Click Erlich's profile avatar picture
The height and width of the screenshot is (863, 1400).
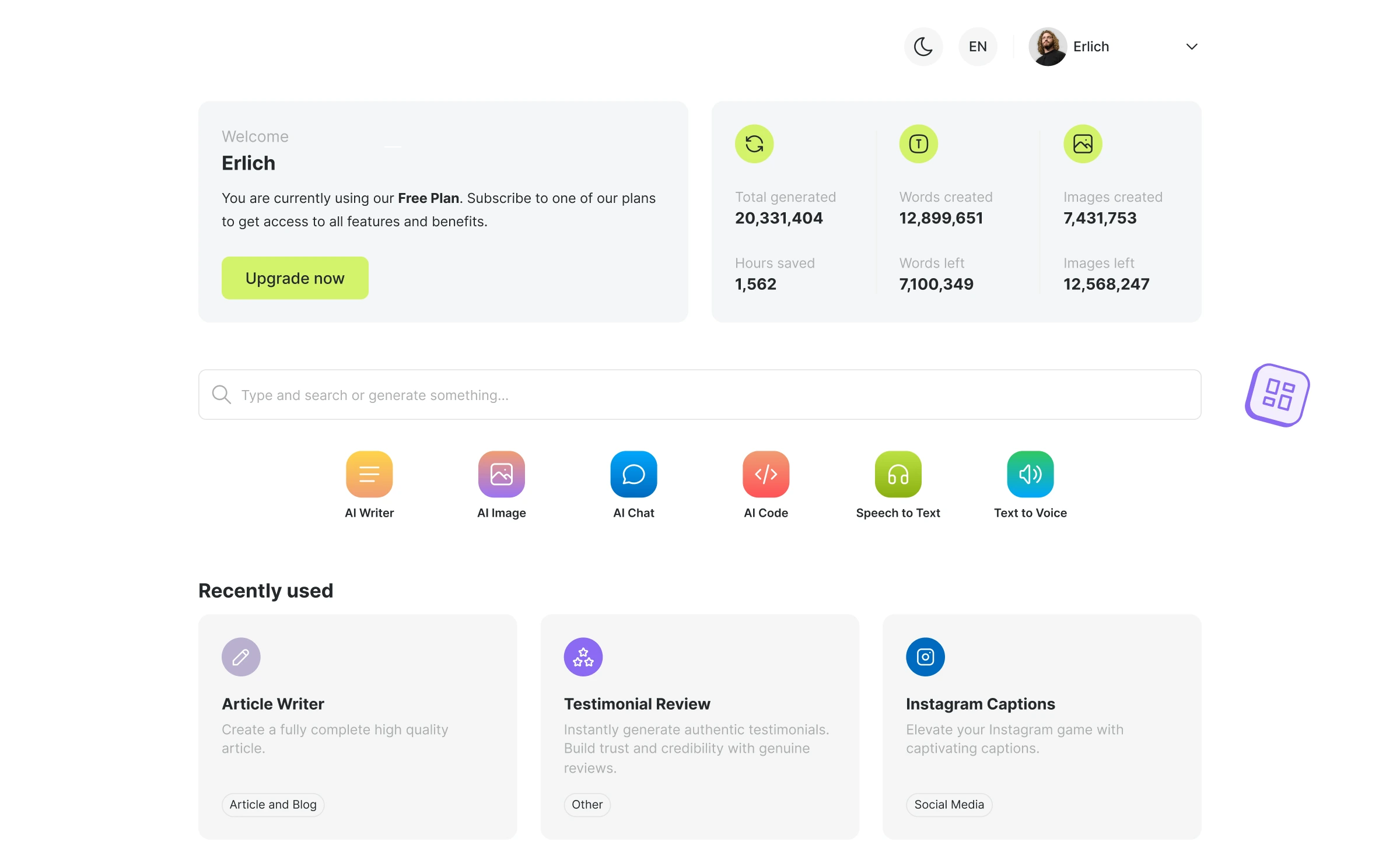[x=1047, y=46]
